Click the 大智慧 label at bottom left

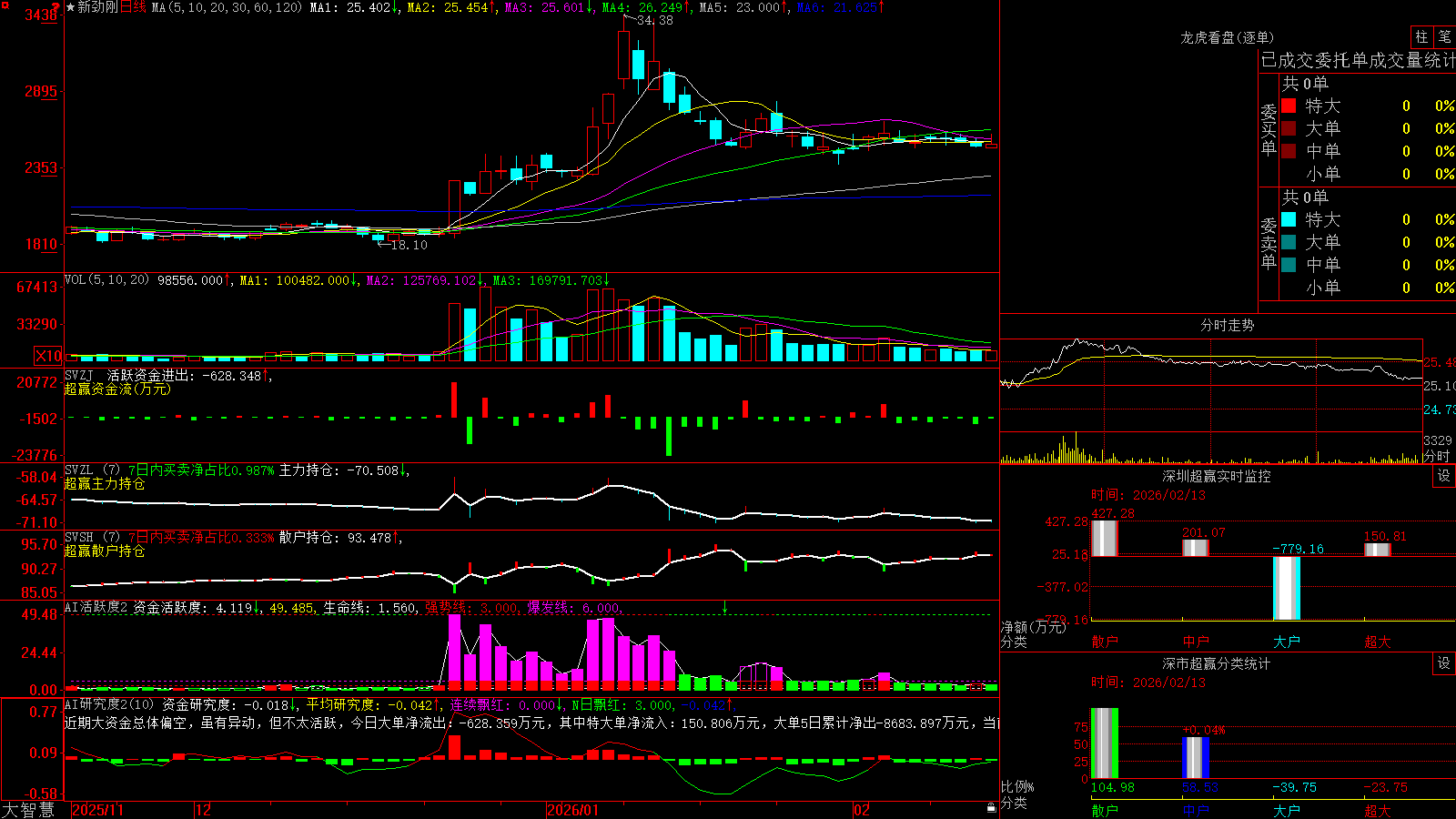(x=28, y=809)
